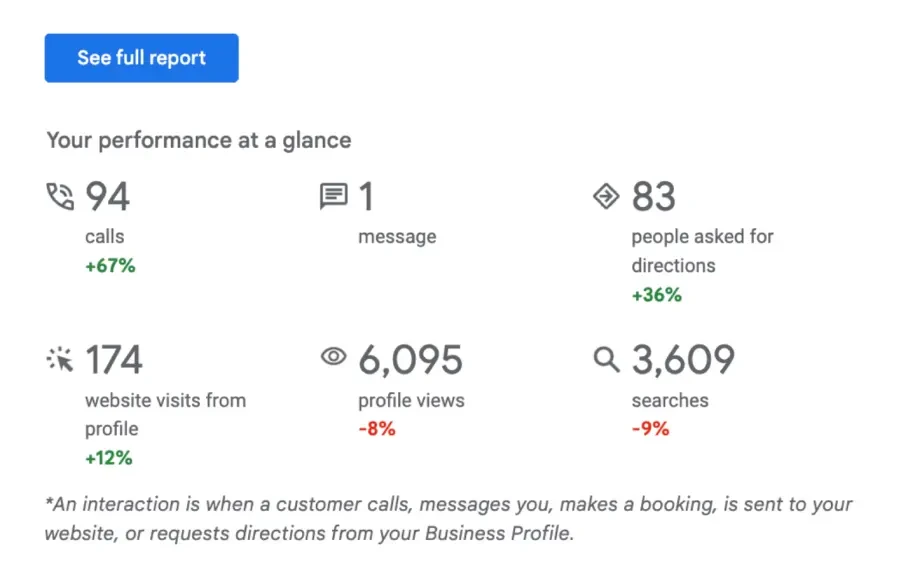908x578 pixels.
Task: Click the 83 directions number
Action: click(654, 197)
